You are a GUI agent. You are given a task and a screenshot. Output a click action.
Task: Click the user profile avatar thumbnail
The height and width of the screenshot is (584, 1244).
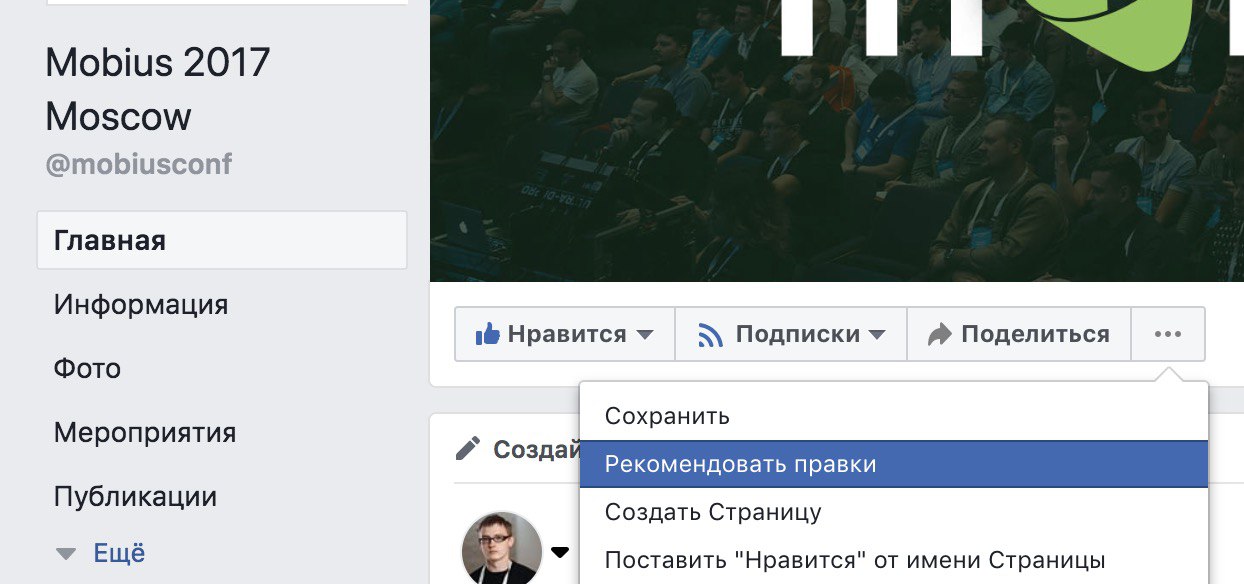(501, 549)
